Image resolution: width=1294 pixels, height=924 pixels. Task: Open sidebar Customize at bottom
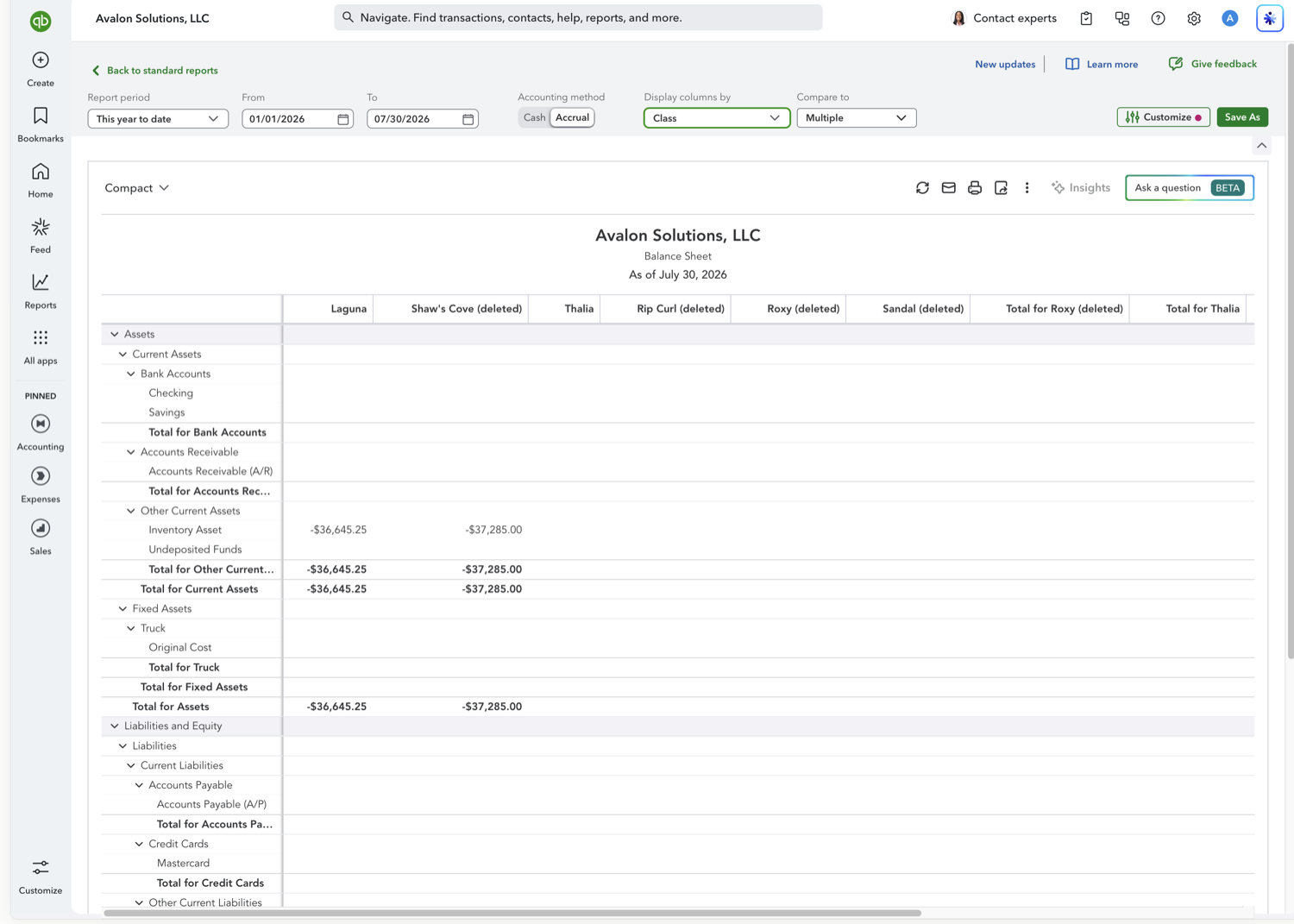[x=41, y=877]
